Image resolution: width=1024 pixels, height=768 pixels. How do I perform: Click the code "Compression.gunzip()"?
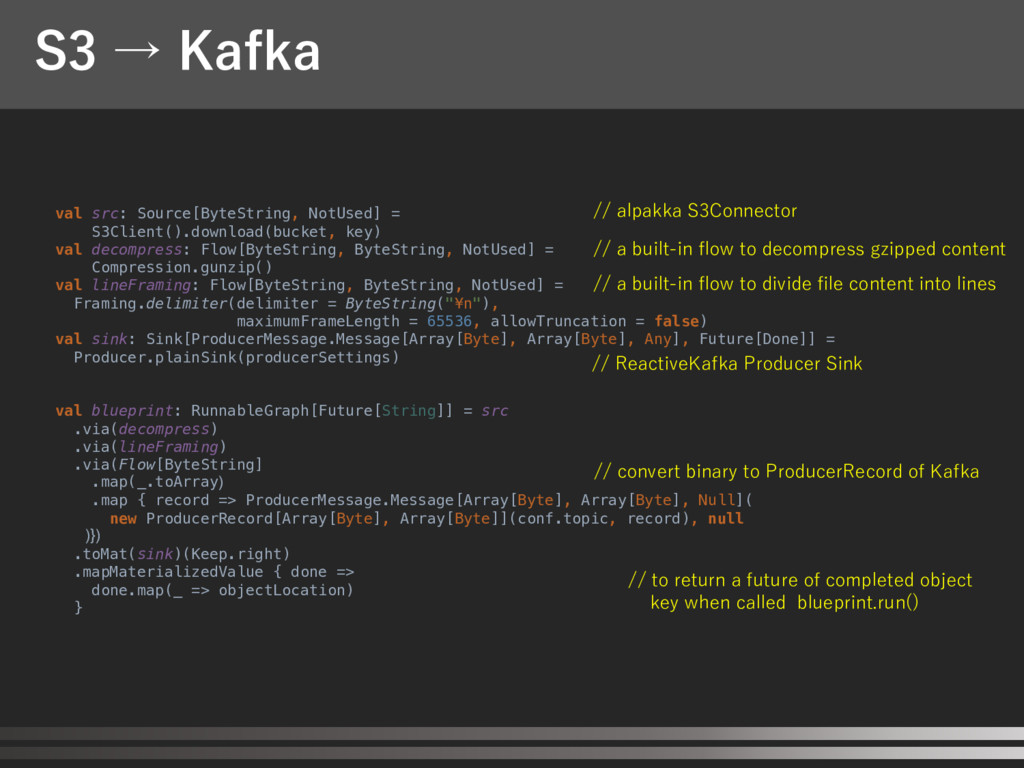coord(182,267)
